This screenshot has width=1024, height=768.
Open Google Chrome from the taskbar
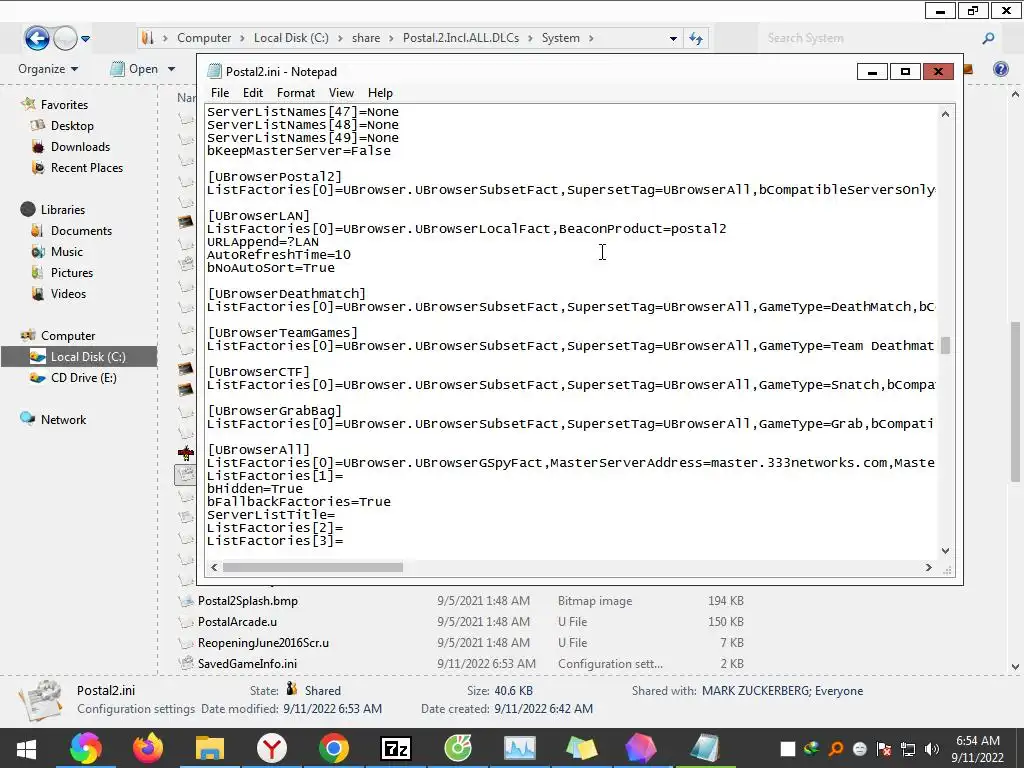click(x=334, y=748)
